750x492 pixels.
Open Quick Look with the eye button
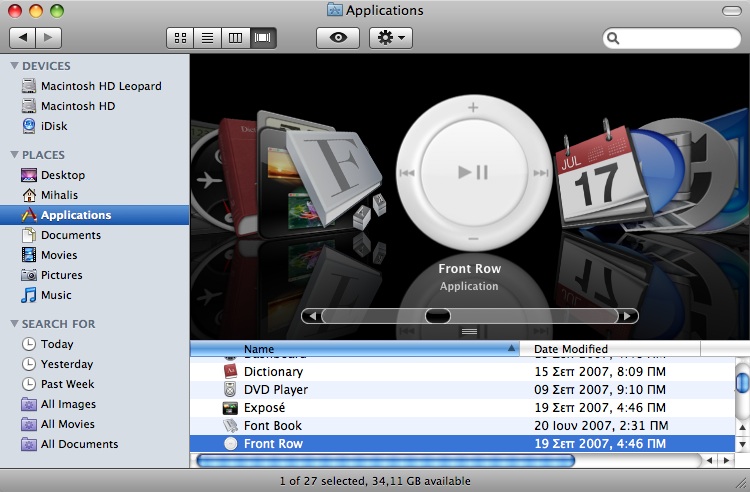coord(338,38)
